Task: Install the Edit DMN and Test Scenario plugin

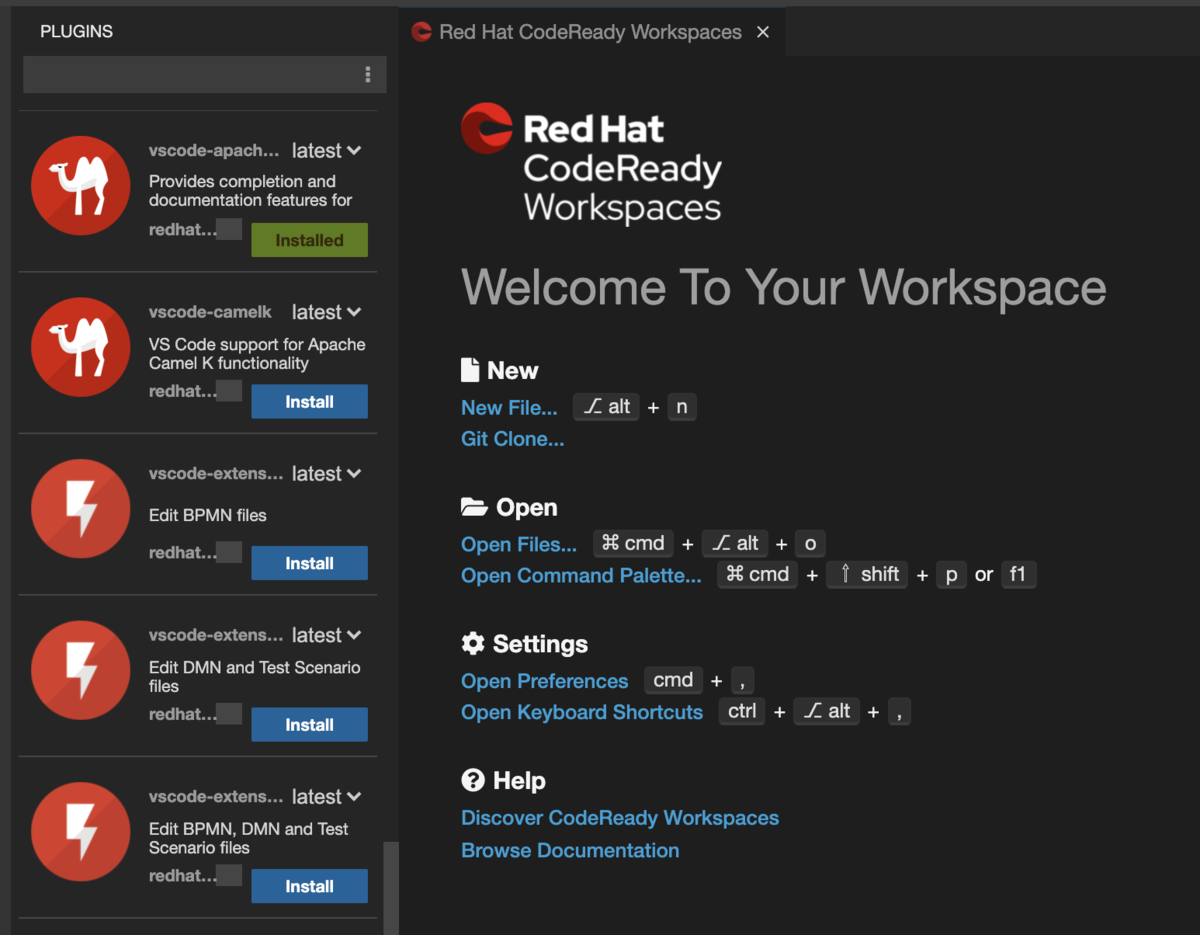Action: (x=310, y=725)
